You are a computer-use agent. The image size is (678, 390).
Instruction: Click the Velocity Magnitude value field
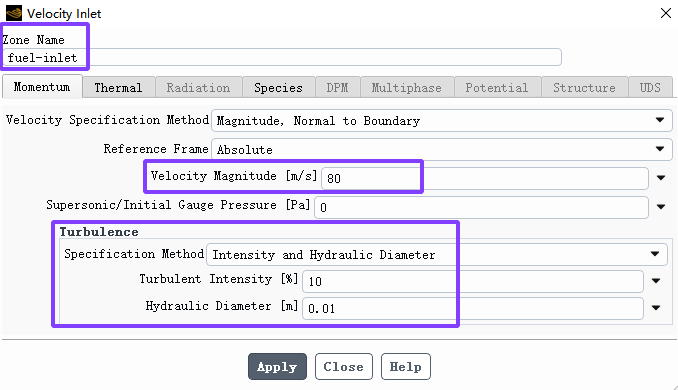click(485, 178)
